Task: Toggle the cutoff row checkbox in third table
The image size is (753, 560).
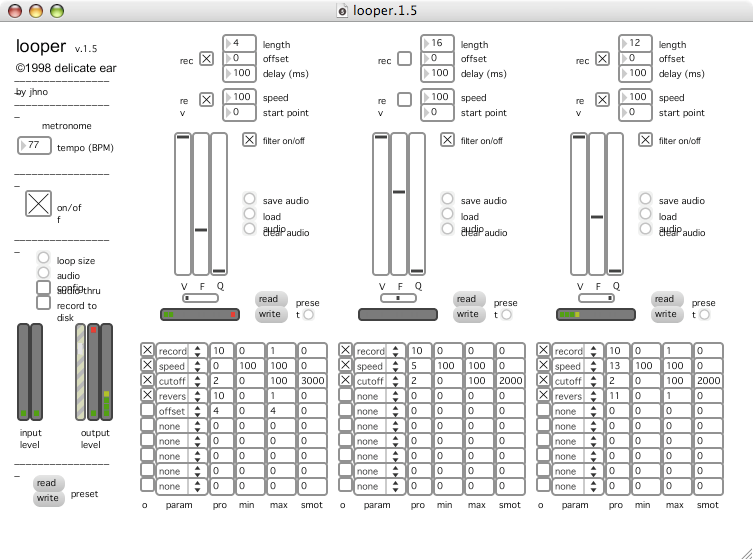Action: 543,379
